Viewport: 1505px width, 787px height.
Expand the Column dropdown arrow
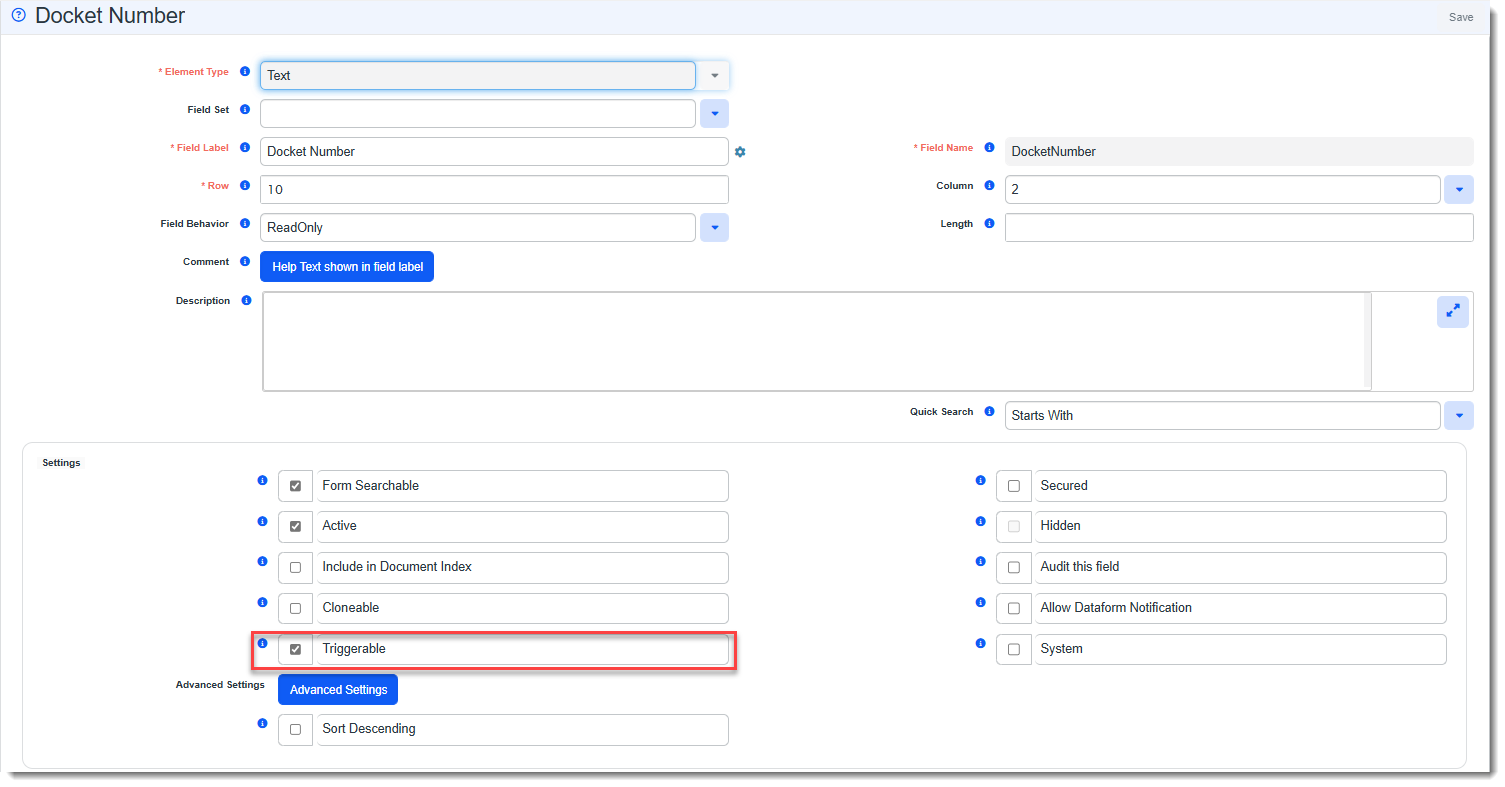(1458, 190)
